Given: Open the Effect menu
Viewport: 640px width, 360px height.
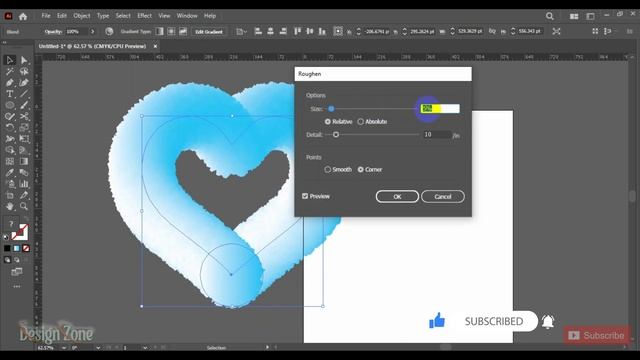Looking at the screenshot, I should coord(144,16).
